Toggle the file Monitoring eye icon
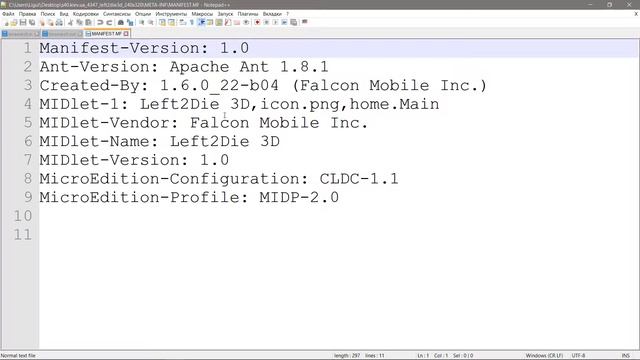This screenshot has width=640, height=360. pyautogui.click(x=246, y=22)
